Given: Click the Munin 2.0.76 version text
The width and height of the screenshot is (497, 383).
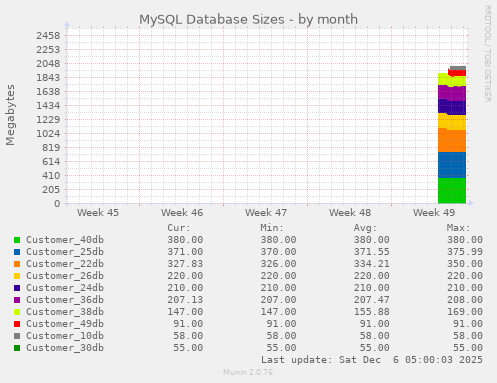Looking at the screenshot, I should (248, 372).
